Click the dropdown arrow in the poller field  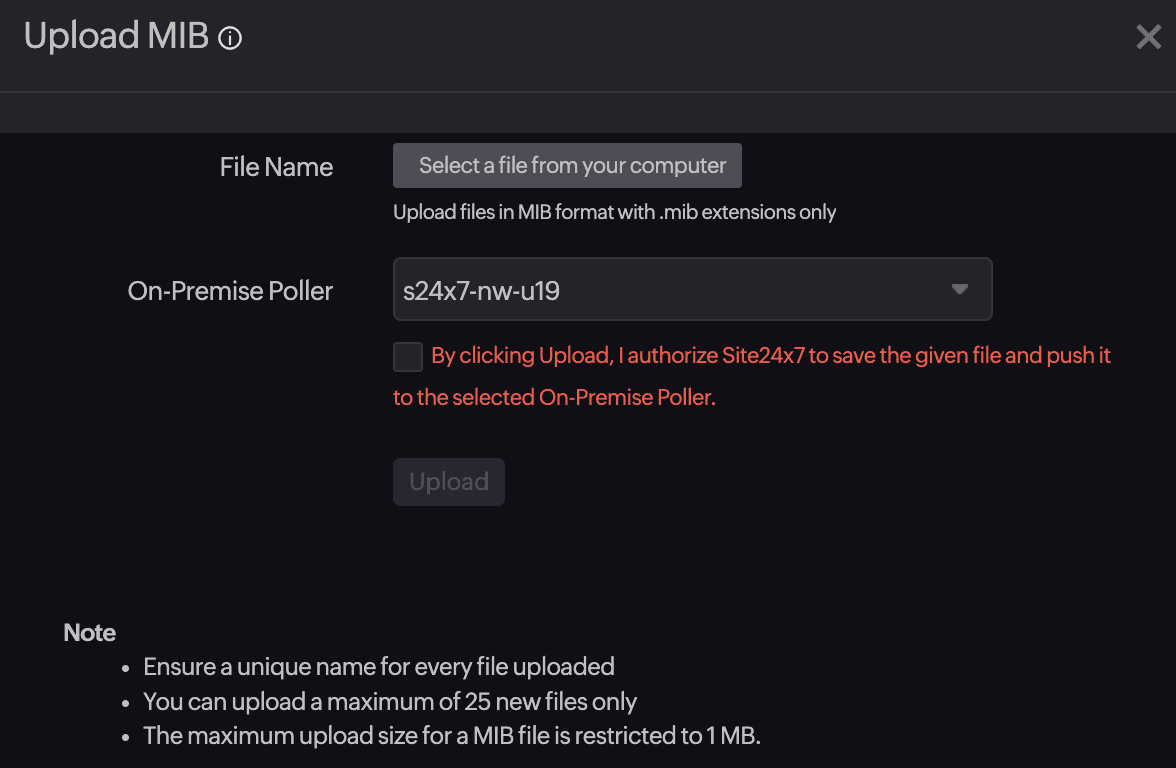click(959, 290)
